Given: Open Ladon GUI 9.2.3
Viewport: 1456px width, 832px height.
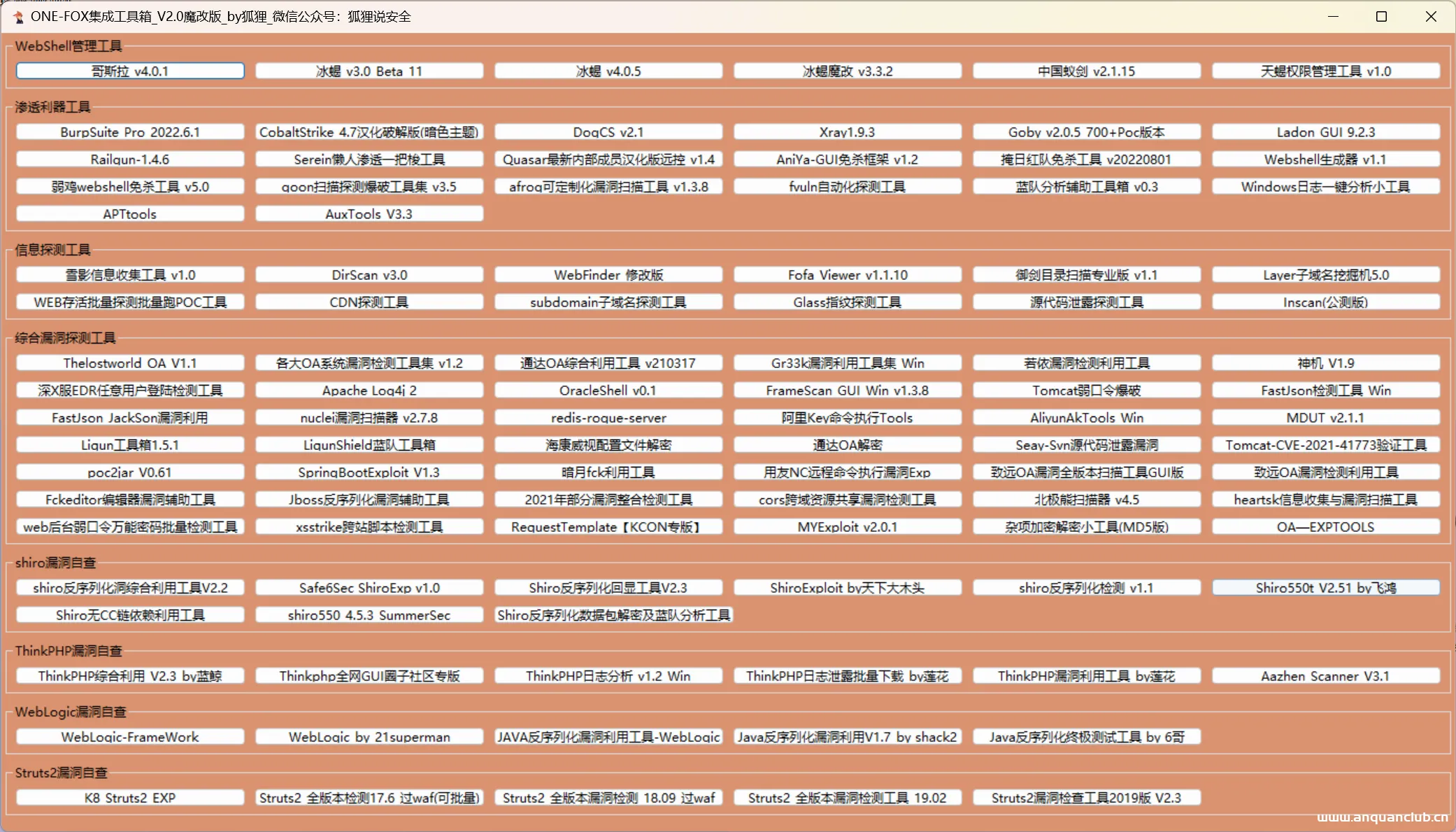Looking at the screenshot, I should coord(1325,132).
